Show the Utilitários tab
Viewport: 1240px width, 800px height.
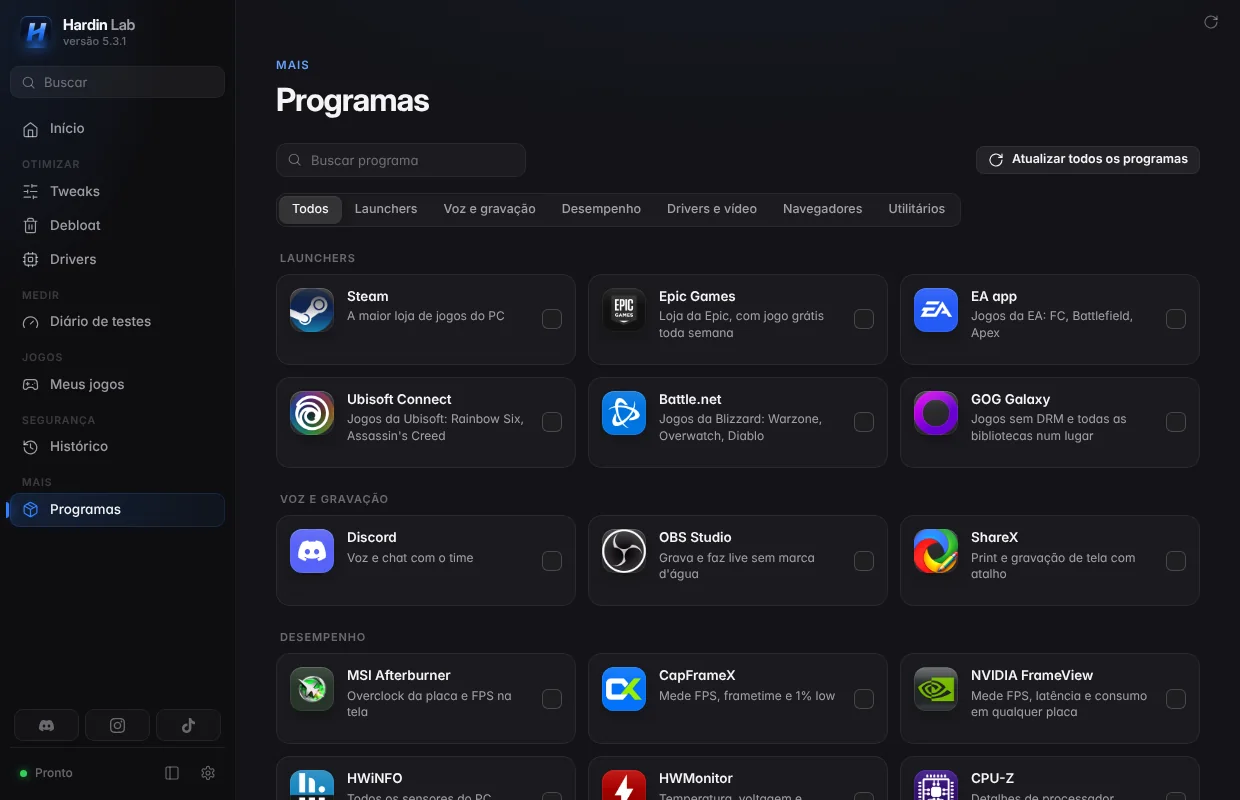(x=917, y=209)
